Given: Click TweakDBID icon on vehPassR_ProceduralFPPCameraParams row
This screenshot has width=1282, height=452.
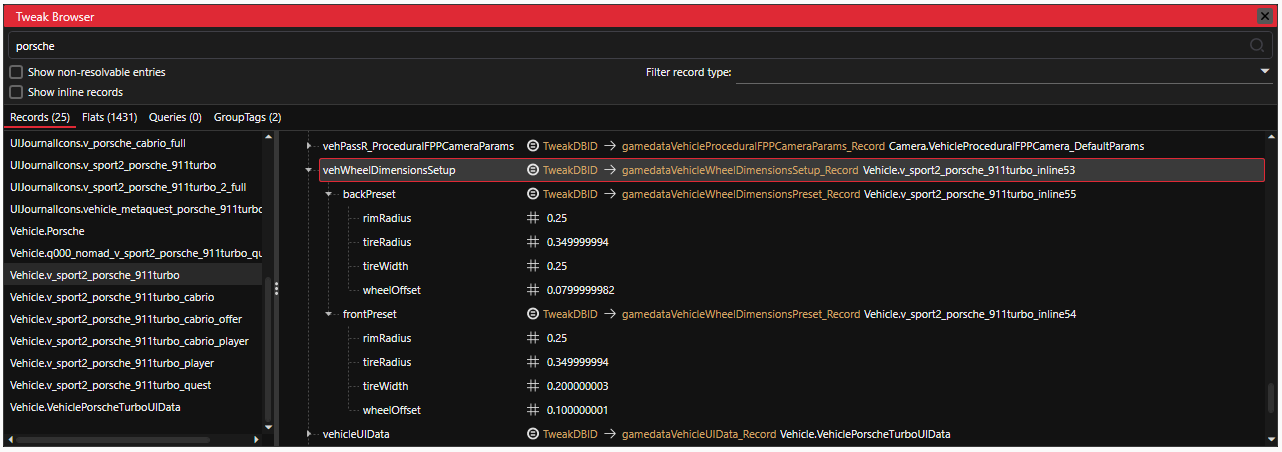Looking at the screenshot, I should 533,146.
